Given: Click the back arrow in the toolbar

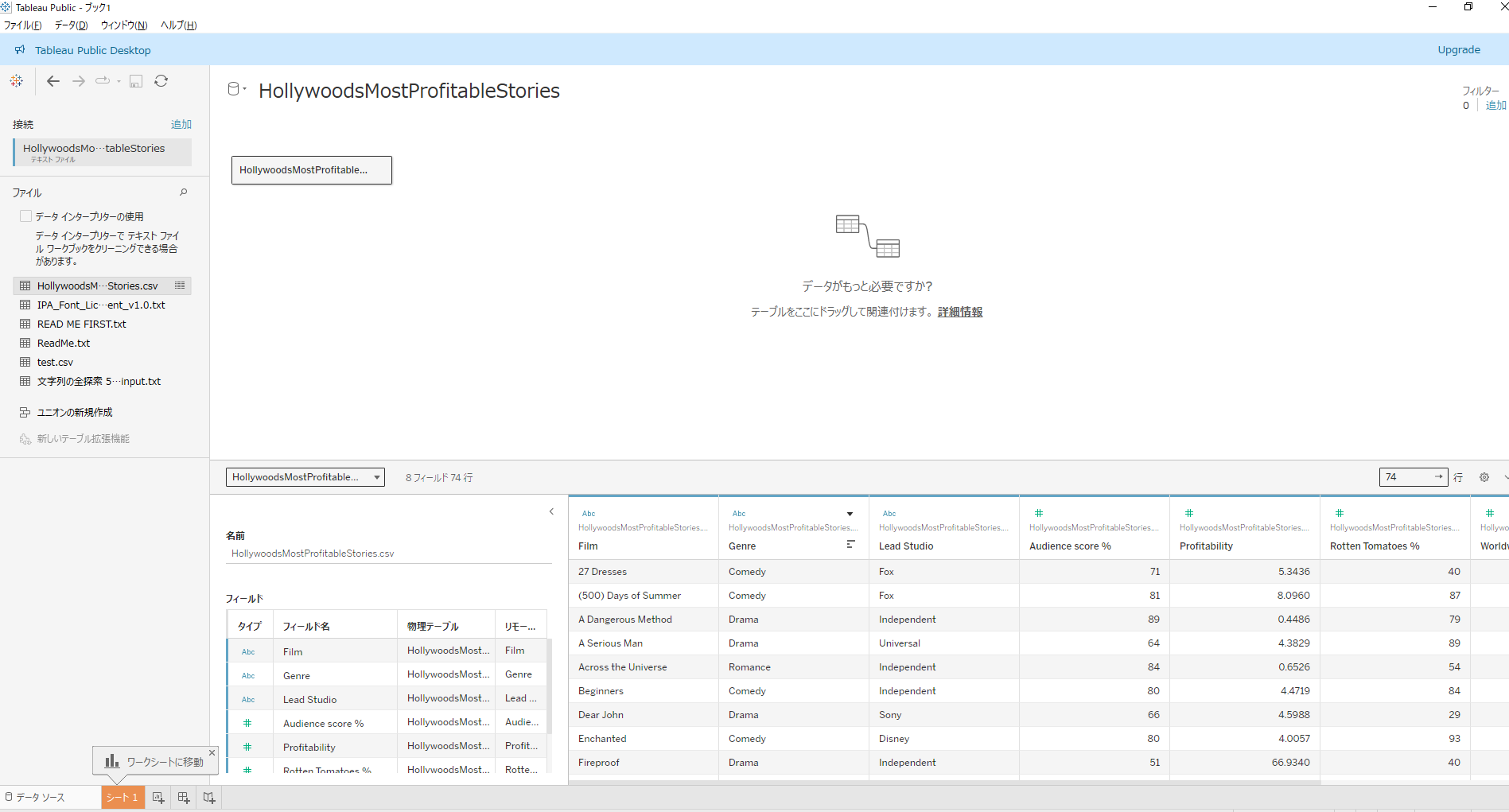Looking at the screenshot, I should [53, 81].
